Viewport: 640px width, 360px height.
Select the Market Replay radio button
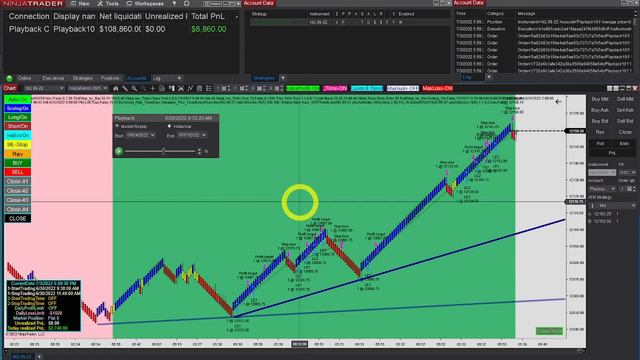pos(117,127)
